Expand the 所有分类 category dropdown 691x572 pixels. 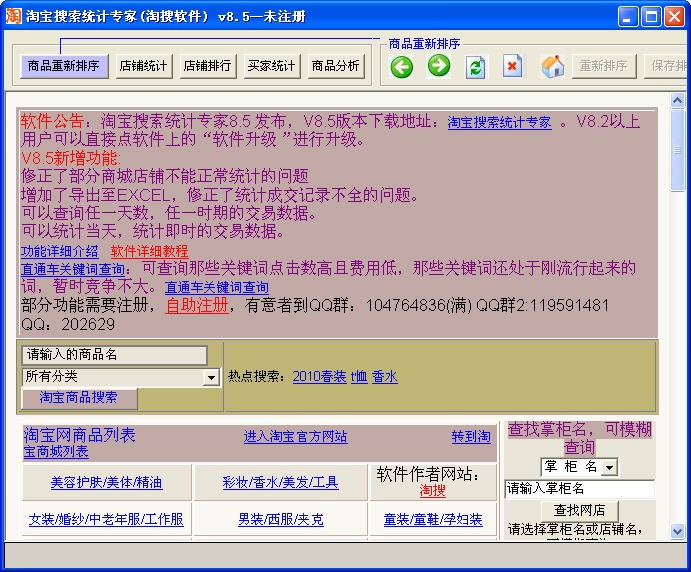tap(212, 378)
